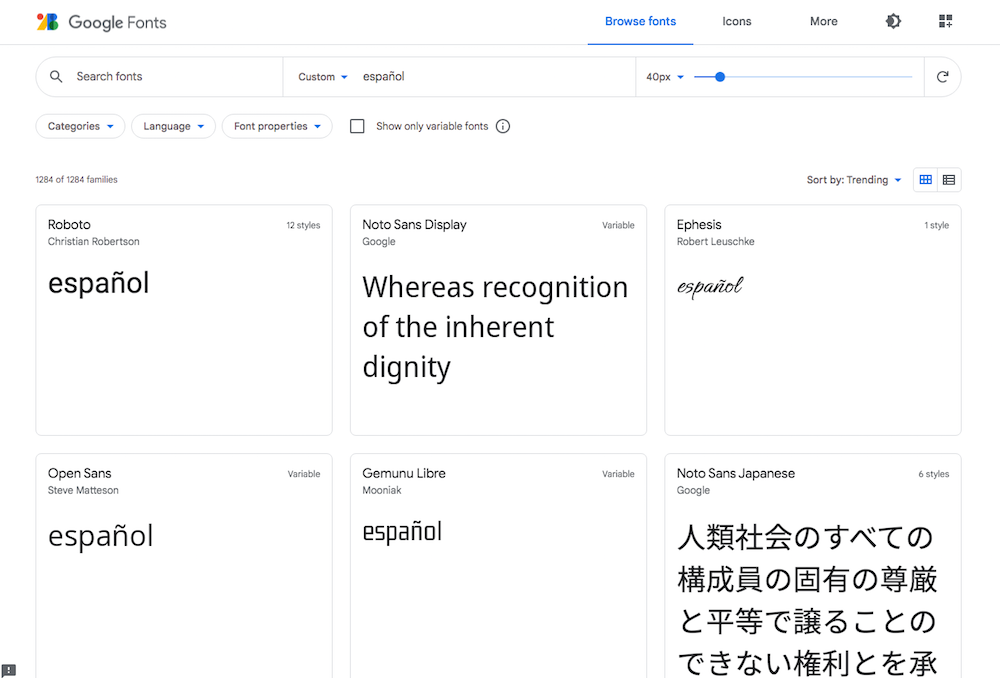
Task: Adjust the font size slider handle
Action: 720,77
